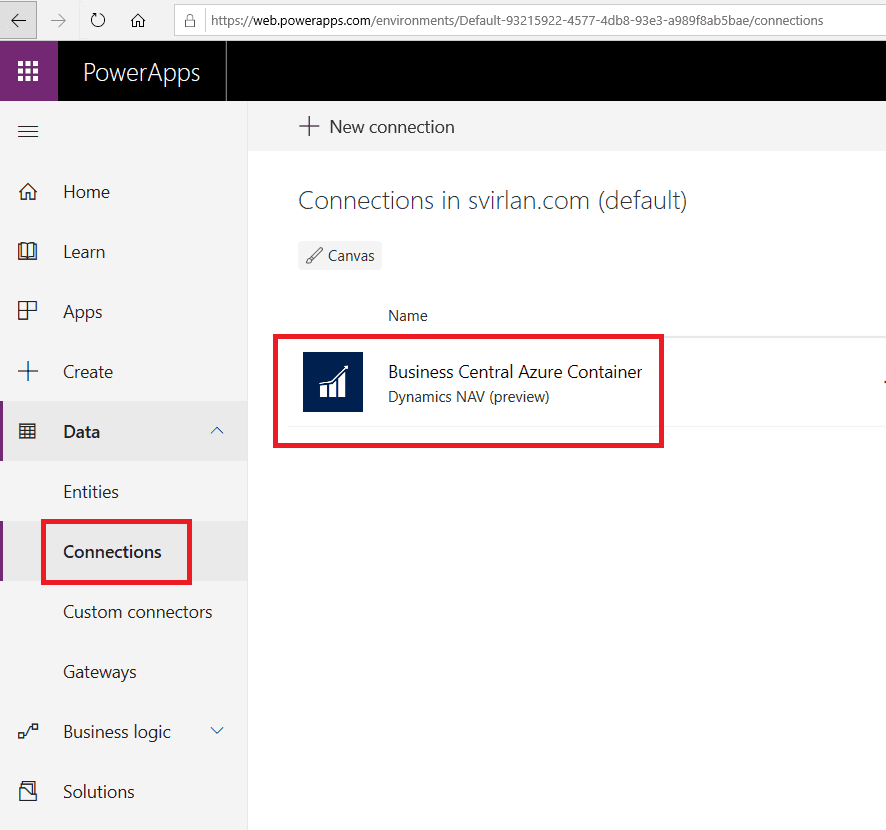Click the browser back arrow
886x830 pixels.
coord(19,21)
